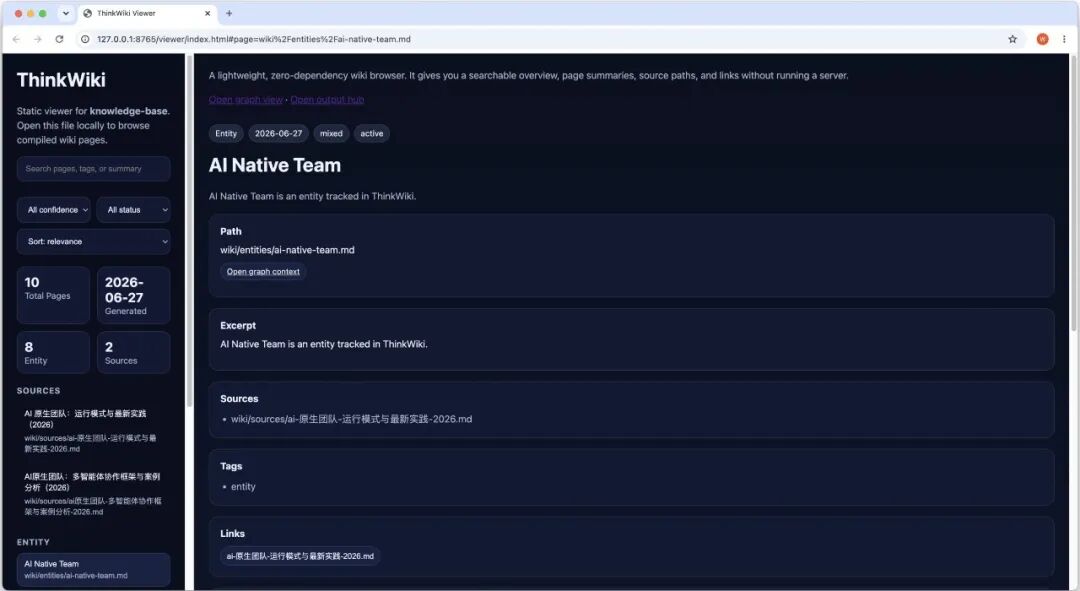Click the wiki/entities/ai-native-team.md path text
Viewport: 1080px width, 591px height.
pyautogui.click(x=287, y=250)
